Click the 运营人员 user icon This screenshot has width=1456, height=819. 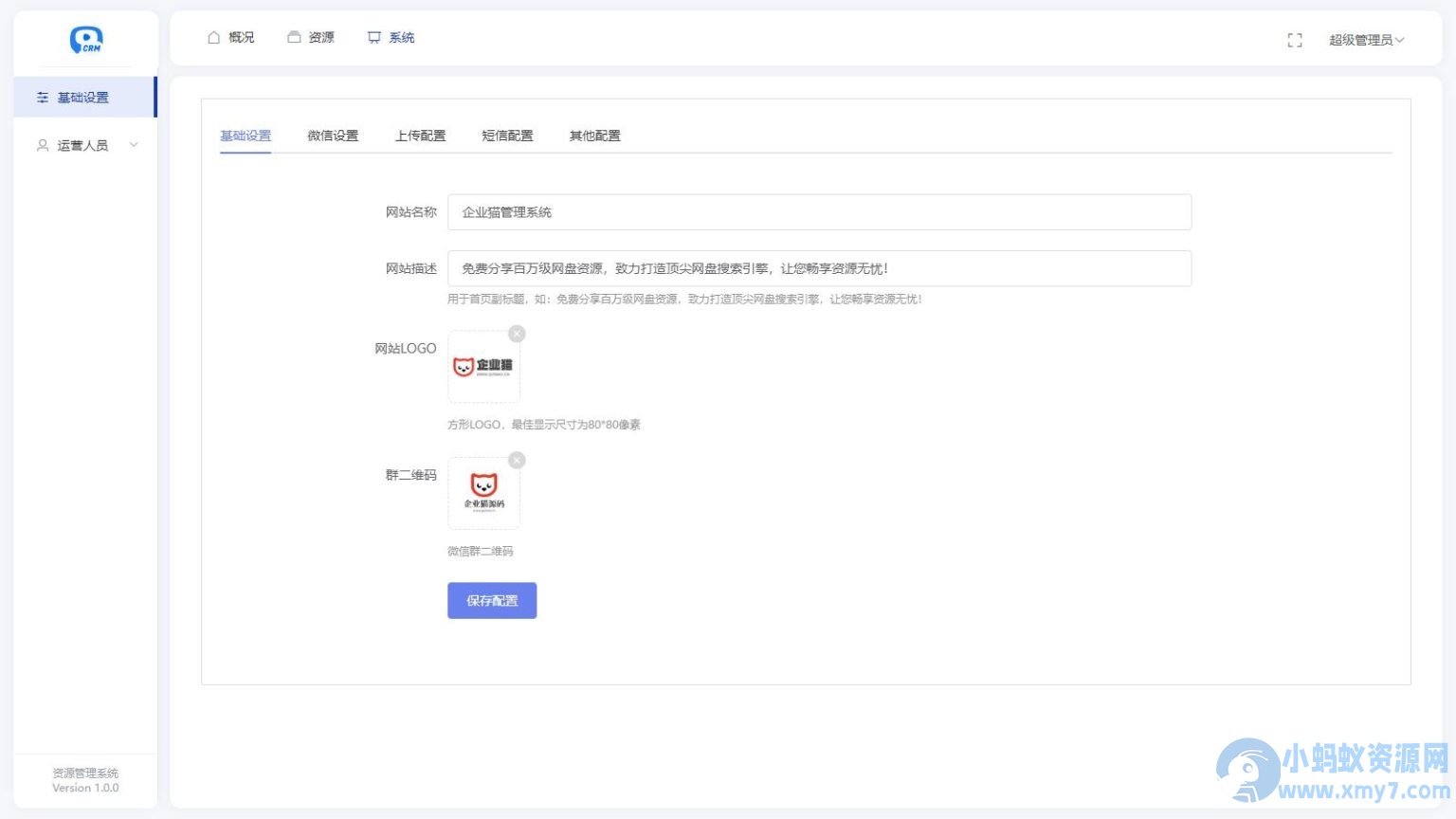43,145
